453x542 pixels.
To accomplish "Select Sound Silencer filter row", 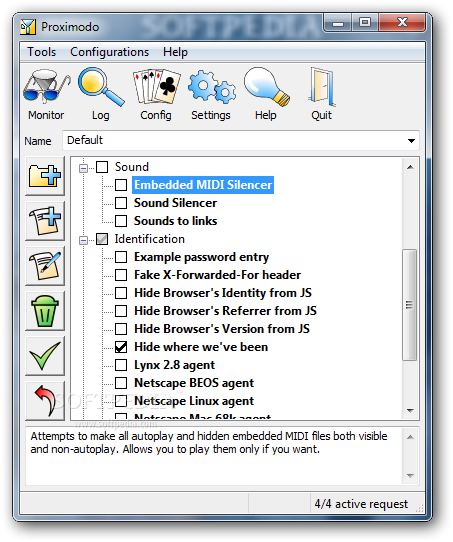I will click(x=175, y=203).
